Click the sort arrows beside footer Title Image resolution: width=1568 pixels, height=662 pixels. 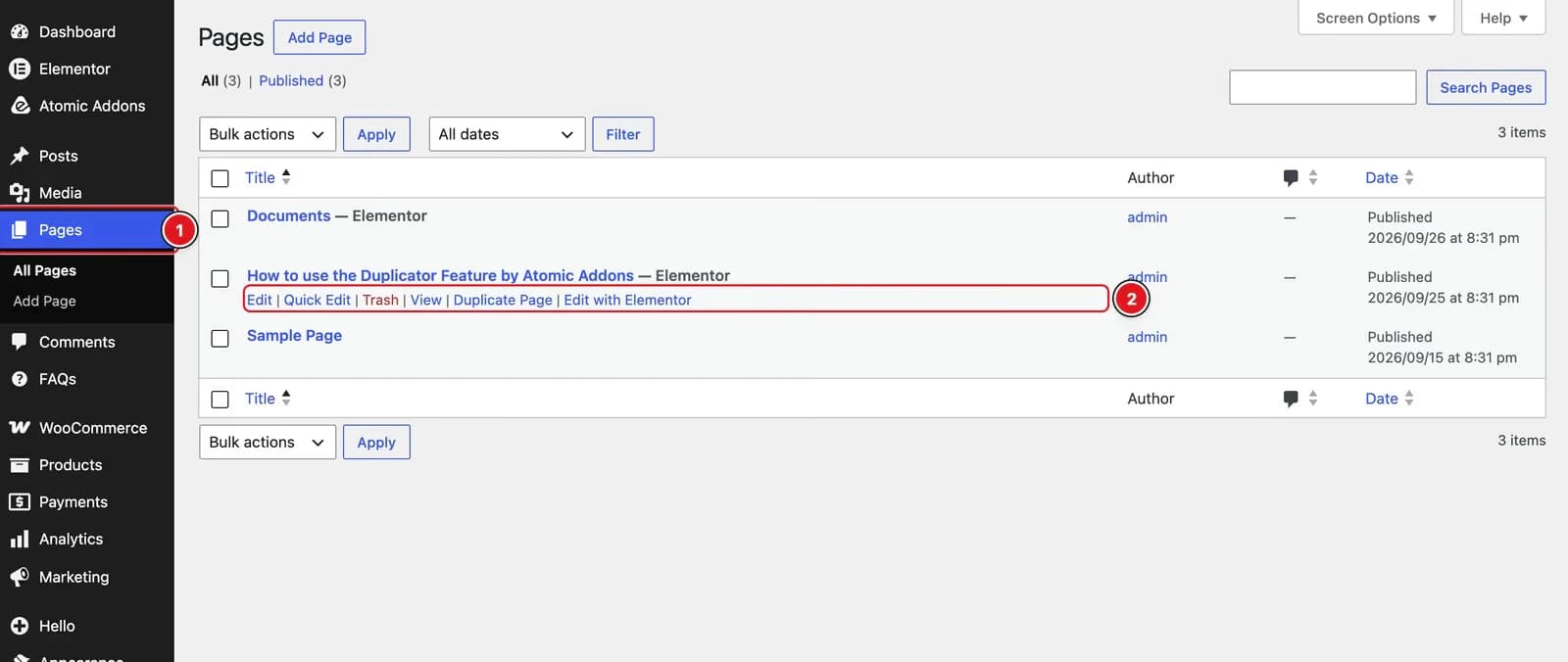286,398
